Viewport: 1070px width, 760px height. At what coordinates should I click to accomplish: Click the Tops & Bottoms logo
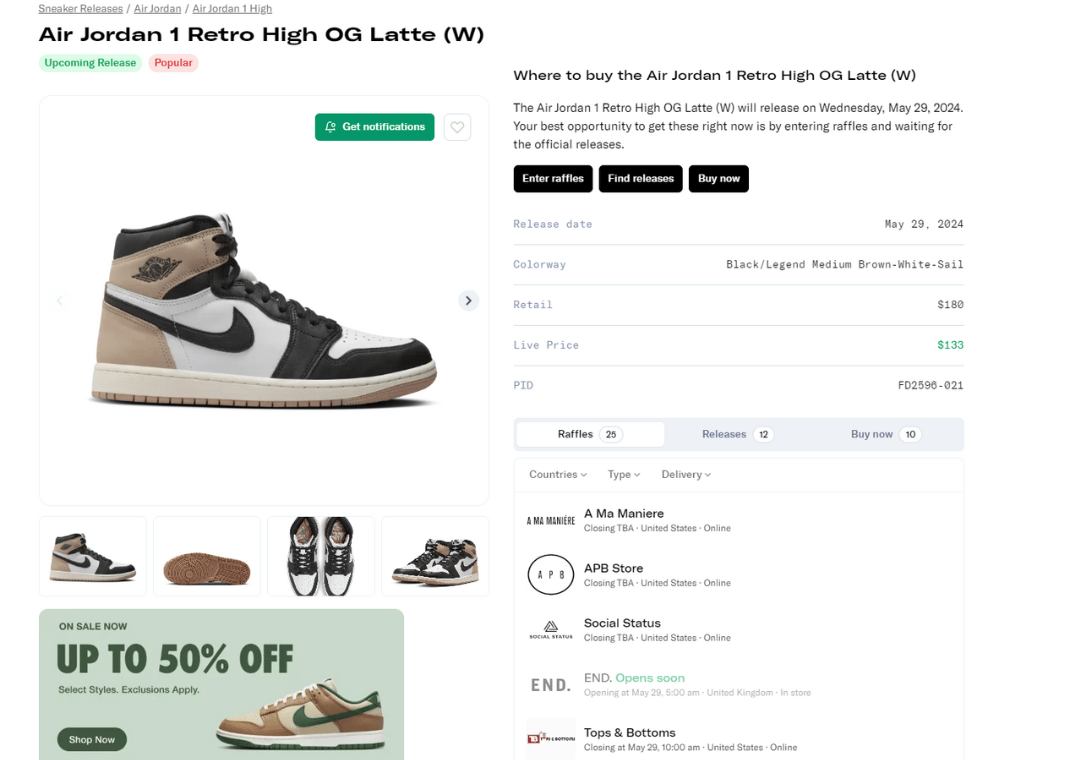click(x=551, y=739)
